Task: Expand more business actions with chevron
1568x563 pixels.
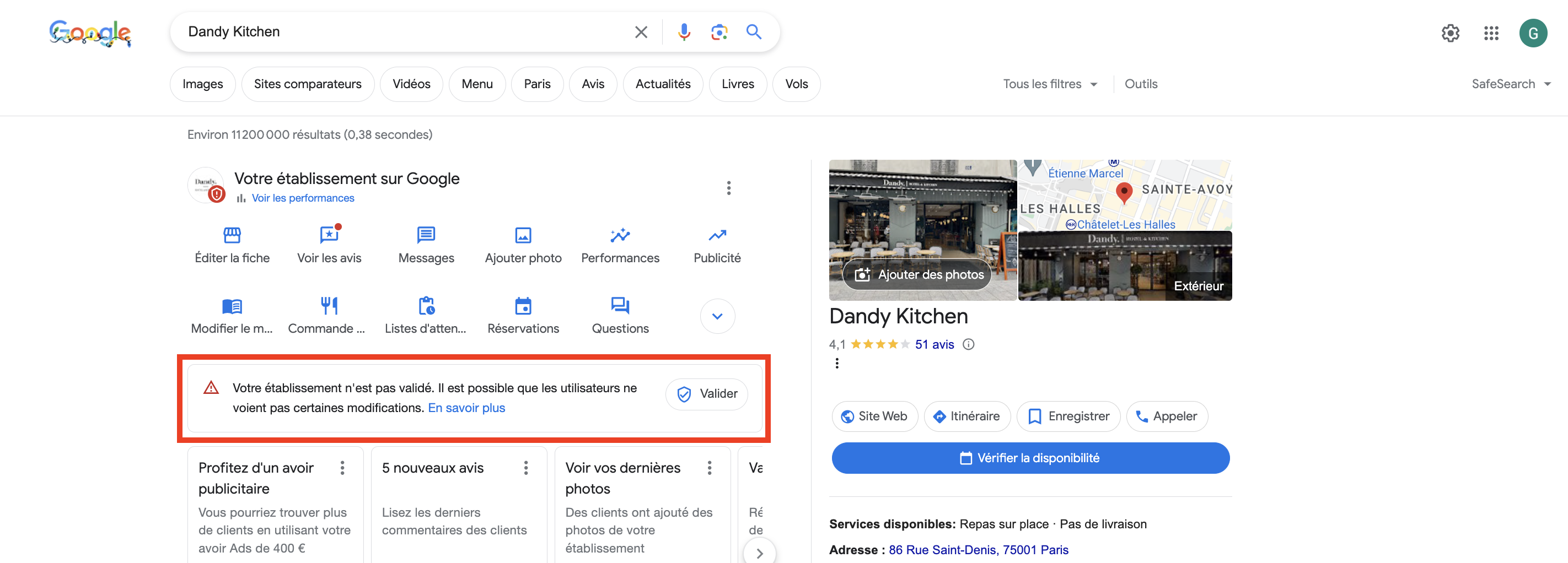Action: [717, 316]
